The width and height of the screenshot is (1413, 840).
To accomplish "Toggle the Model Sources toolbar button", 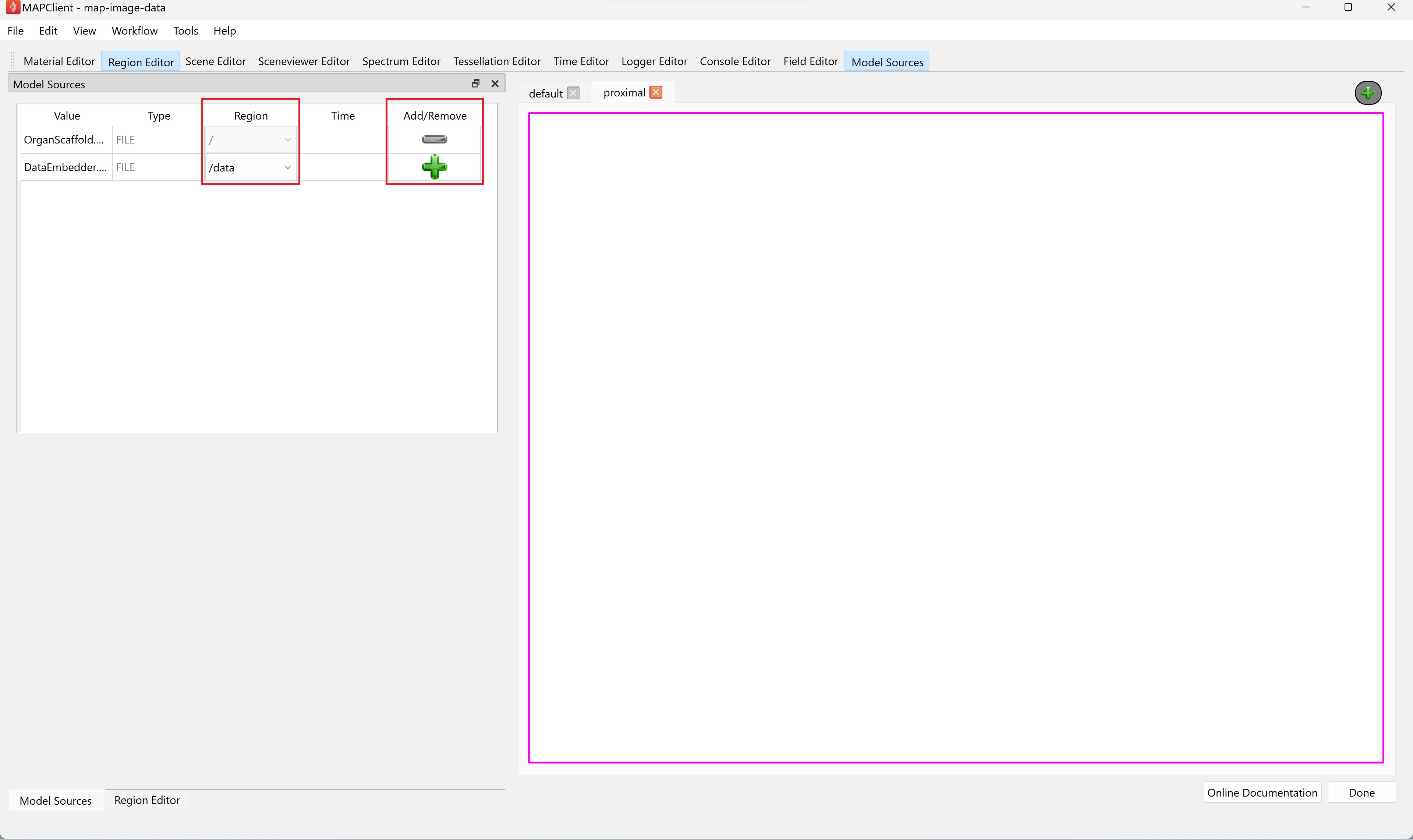I will tap(887, 62).
